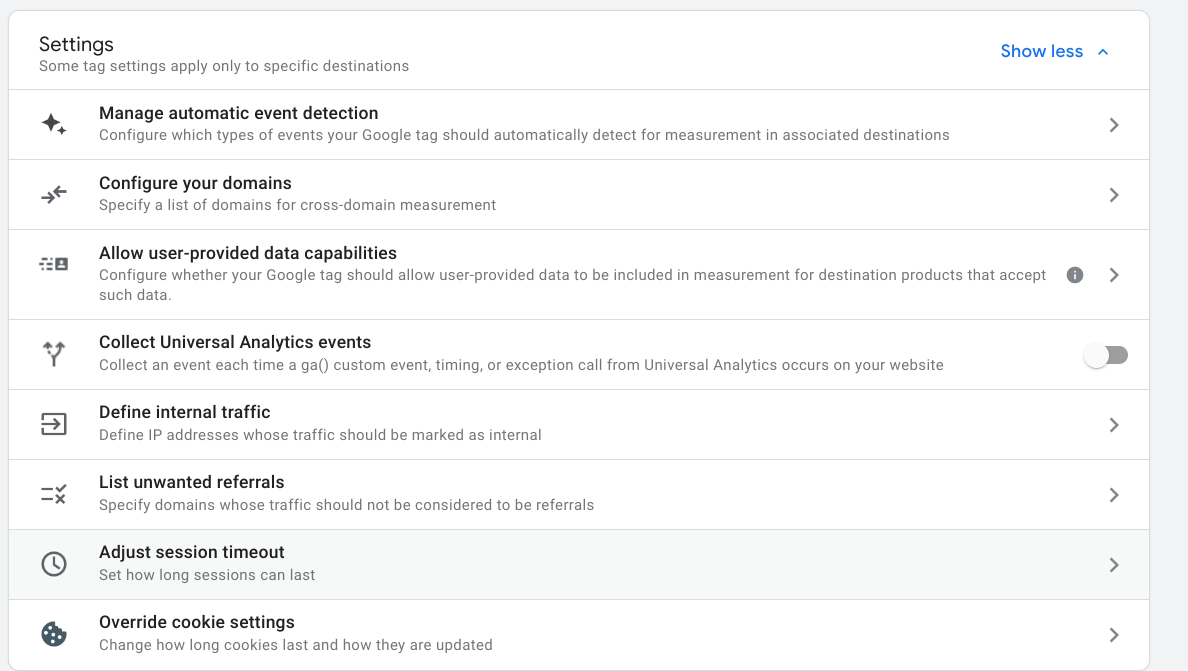This screenshot has height=671, width=1188.
Task: Click the user-provided data card icon
Action: [54, 264]
